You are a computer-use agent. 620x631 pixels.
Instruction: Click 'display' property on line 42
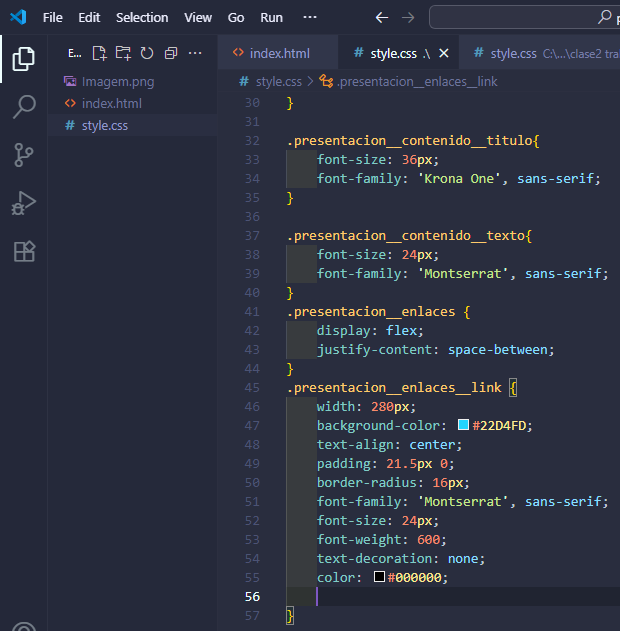pyautogui.click(x=343, y=331)
